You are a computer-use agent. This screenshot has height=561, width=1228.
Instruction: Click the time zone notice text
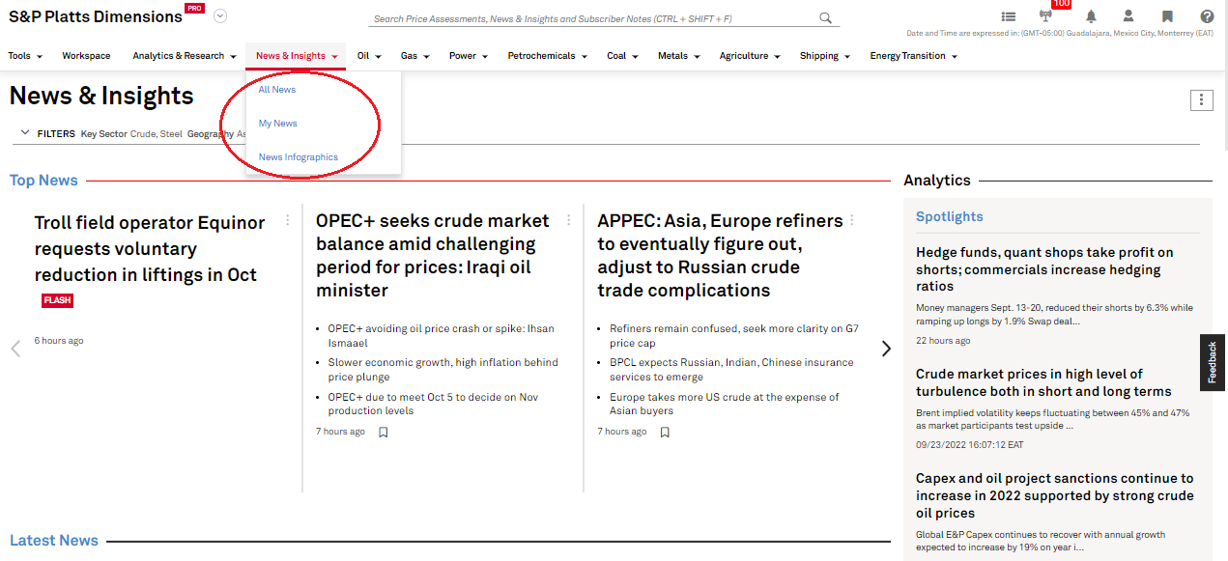coord(1060,33)
